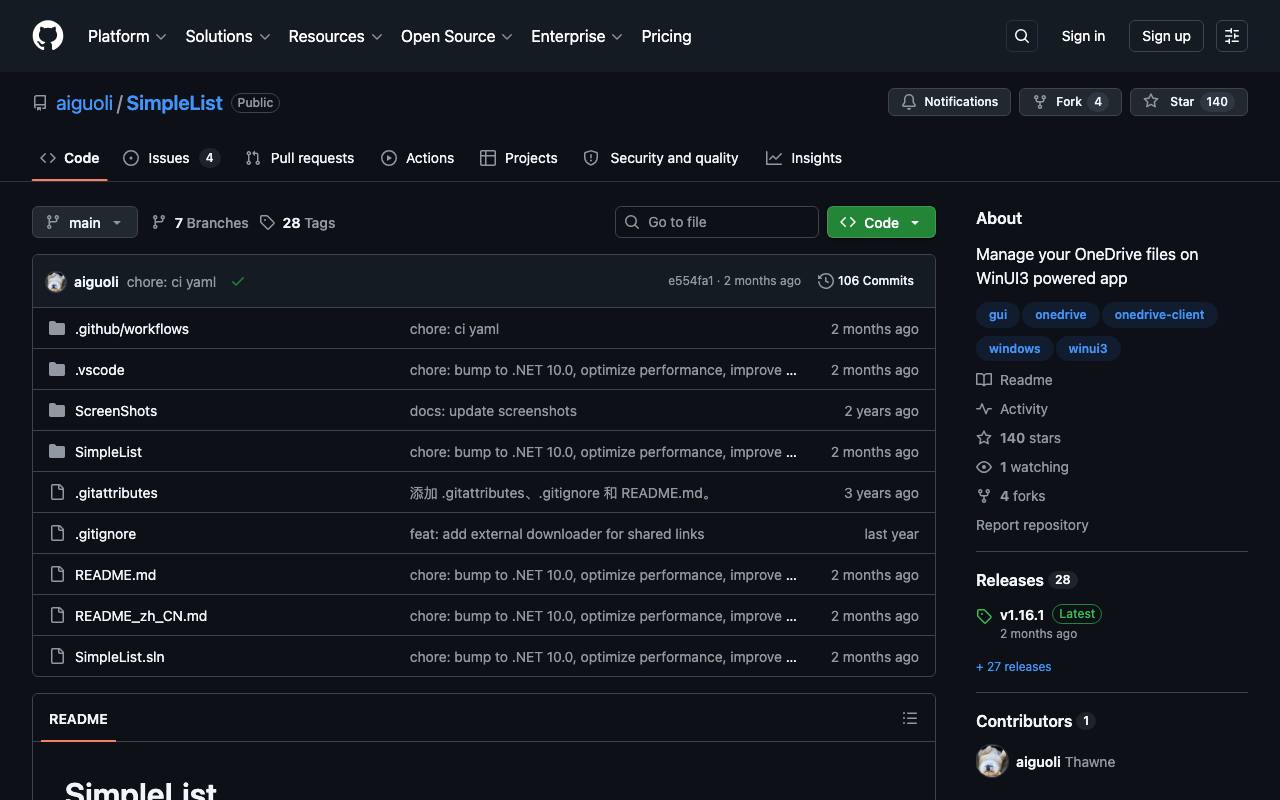
Task: Open "feat: add external downloader for shared links"
Action: click(x=557, y=534)
